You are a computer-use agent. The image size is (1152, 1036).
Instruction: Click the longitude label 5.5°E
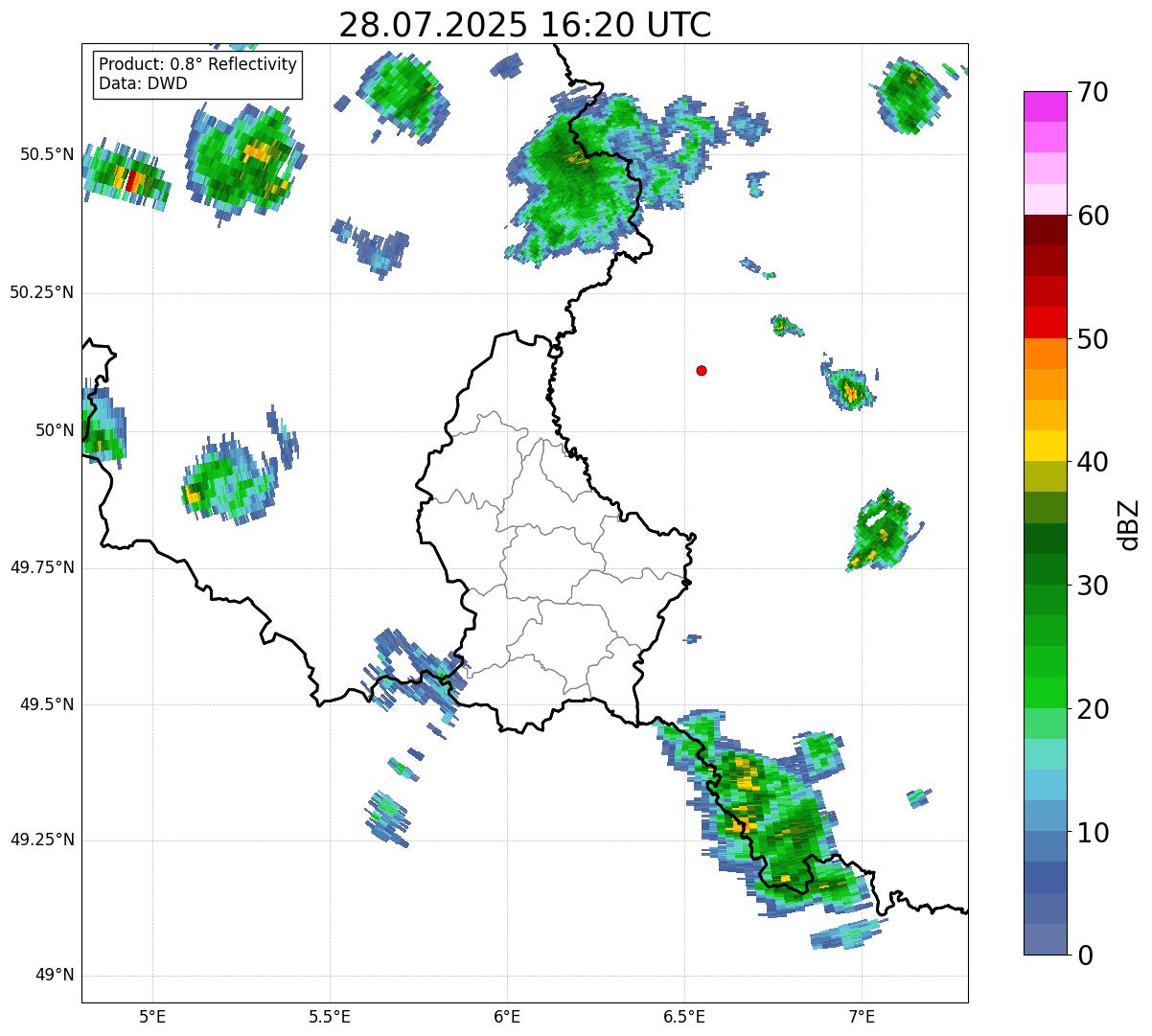(330, 1016)
